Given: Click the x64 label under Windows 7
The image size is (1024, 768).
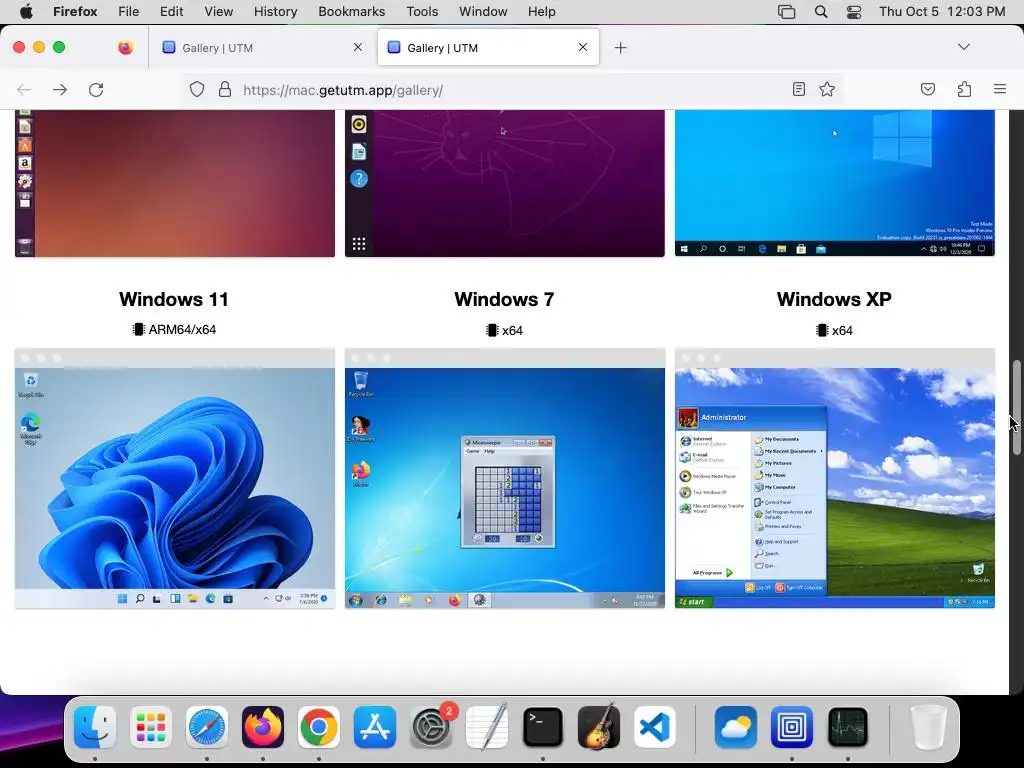Looking at the screenshot, I should 504,330.
